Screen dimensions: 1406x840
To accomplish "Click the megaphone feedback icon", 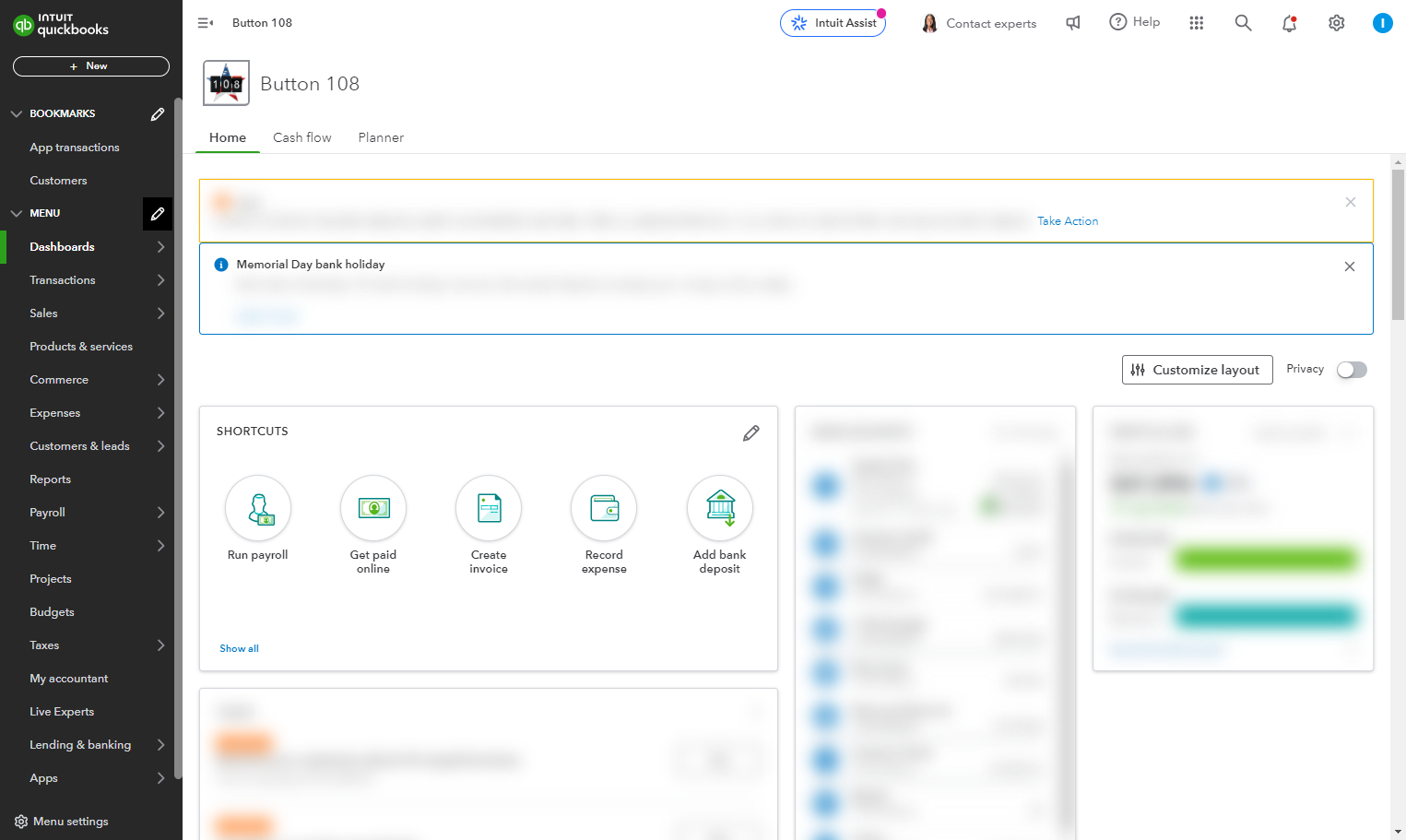I will coord(1073,23).
